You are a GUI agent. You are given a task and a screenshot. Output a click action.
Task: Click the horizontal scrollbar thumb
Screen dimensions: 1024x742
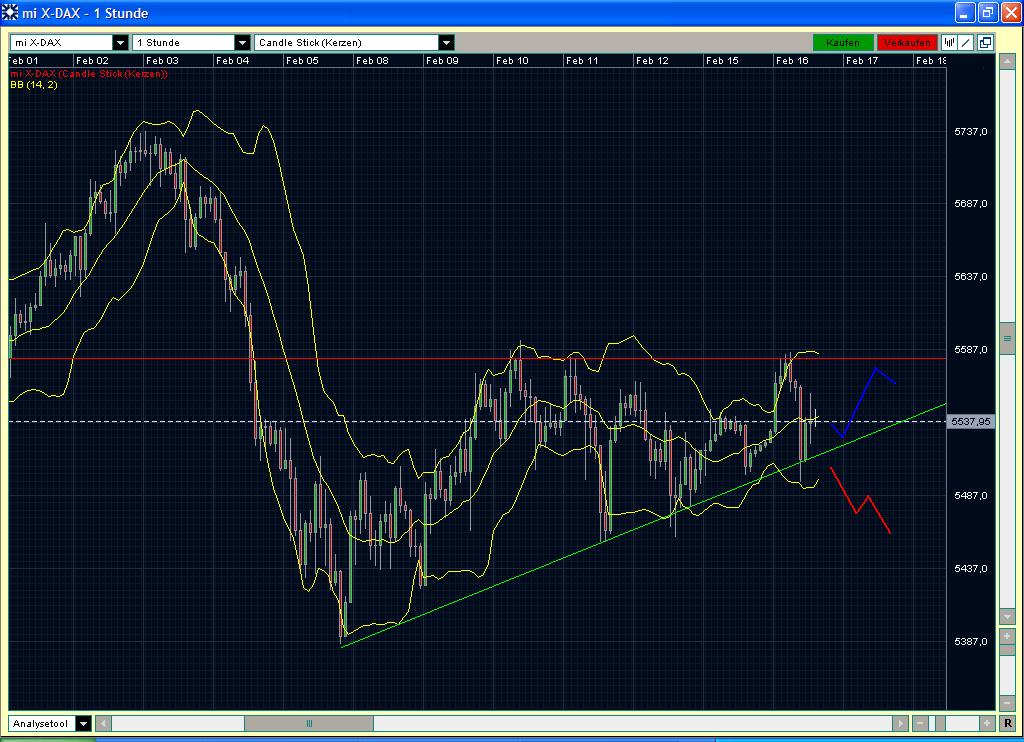[x=310, y=723]
